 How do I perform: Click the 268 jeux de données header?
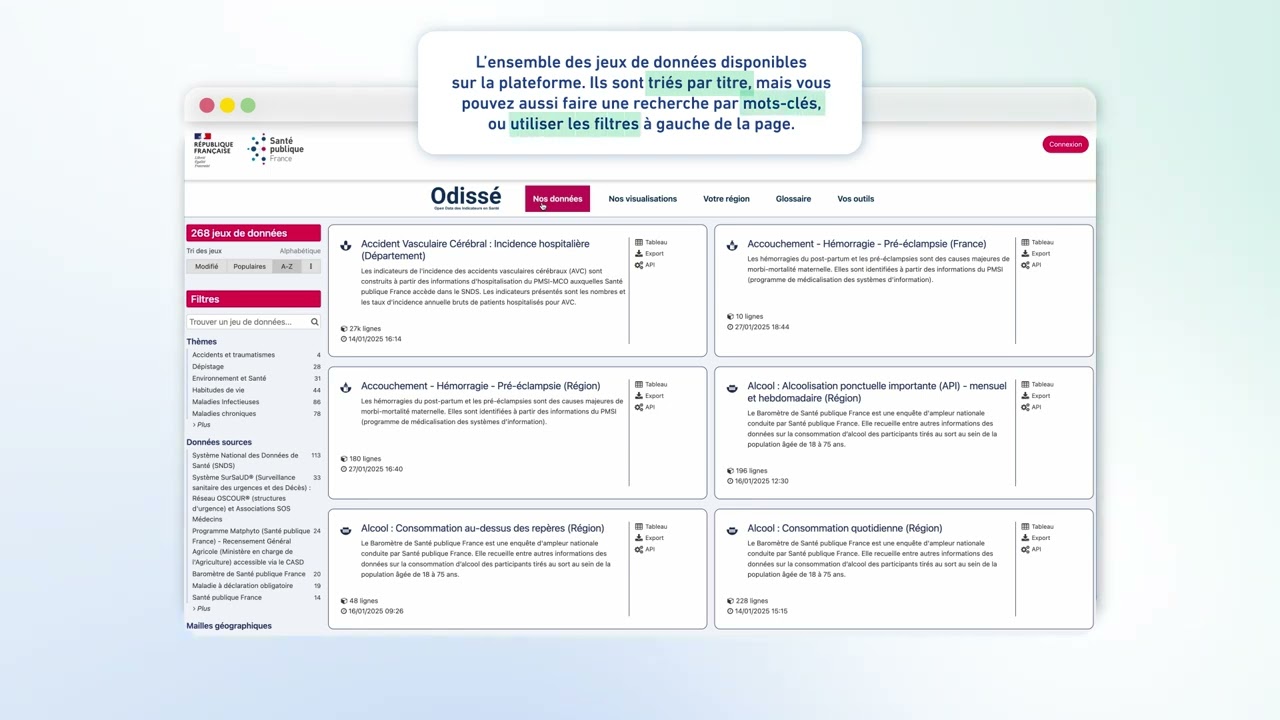pyautogui.click(x=254, y=233)
